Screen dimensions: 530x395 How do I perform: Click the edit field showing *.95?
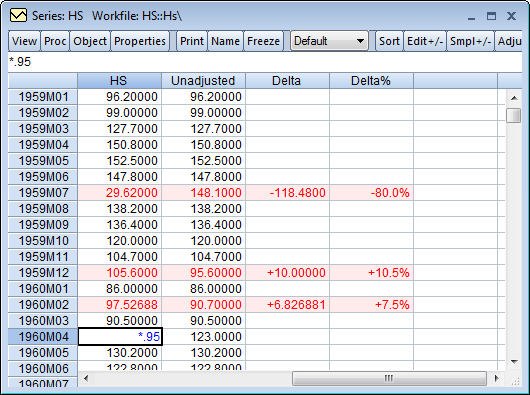(x=265, y=62)
